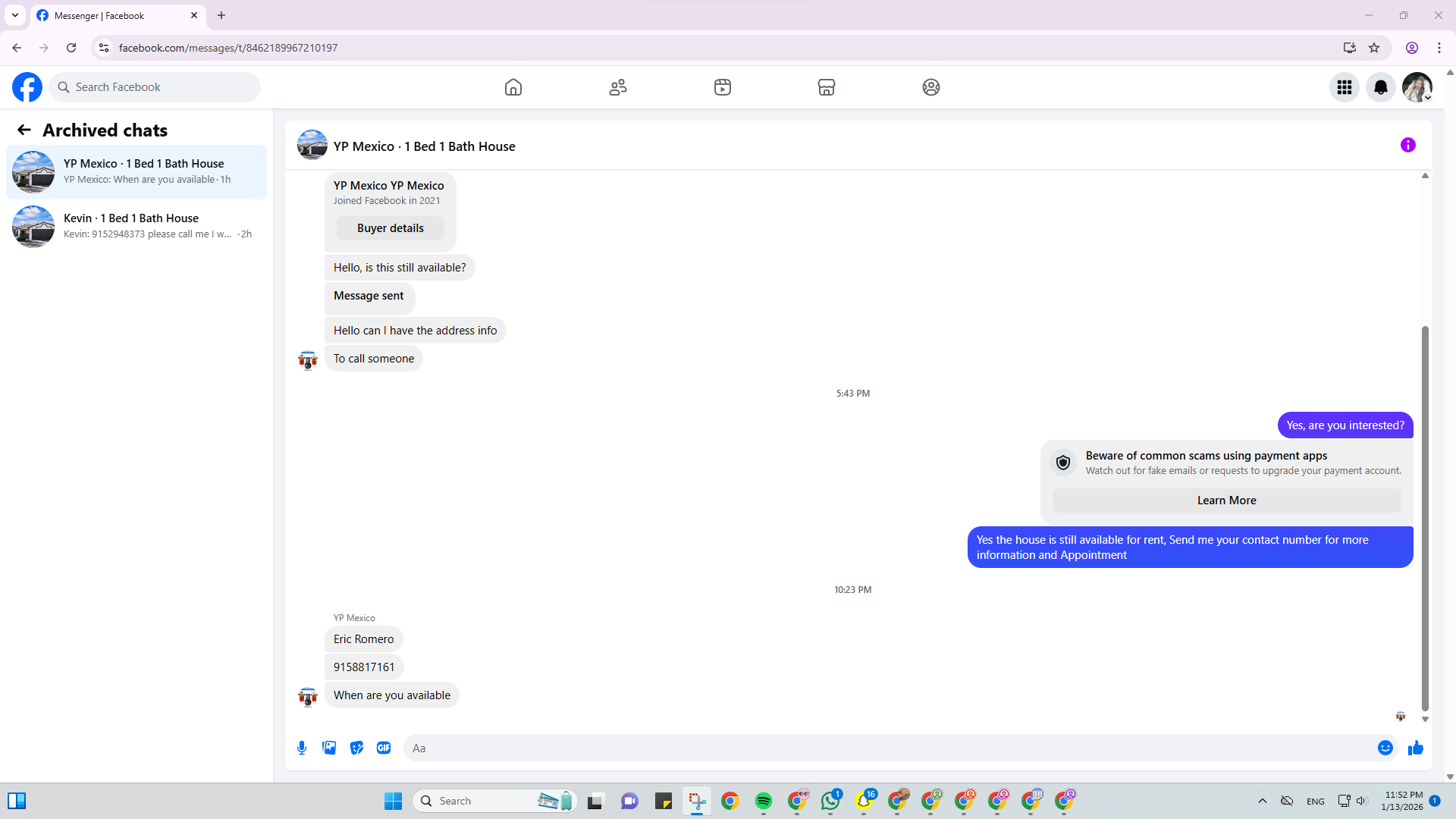Viewport: 1456px width, 819px height.
Task: Click the Buyer details button
Action: tap(390, 228)
